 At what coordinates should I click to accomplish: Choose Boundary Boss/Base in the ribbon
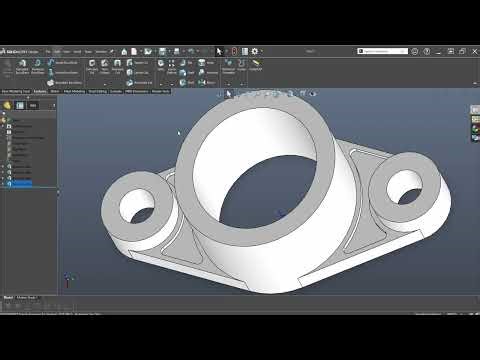(65, 83)
